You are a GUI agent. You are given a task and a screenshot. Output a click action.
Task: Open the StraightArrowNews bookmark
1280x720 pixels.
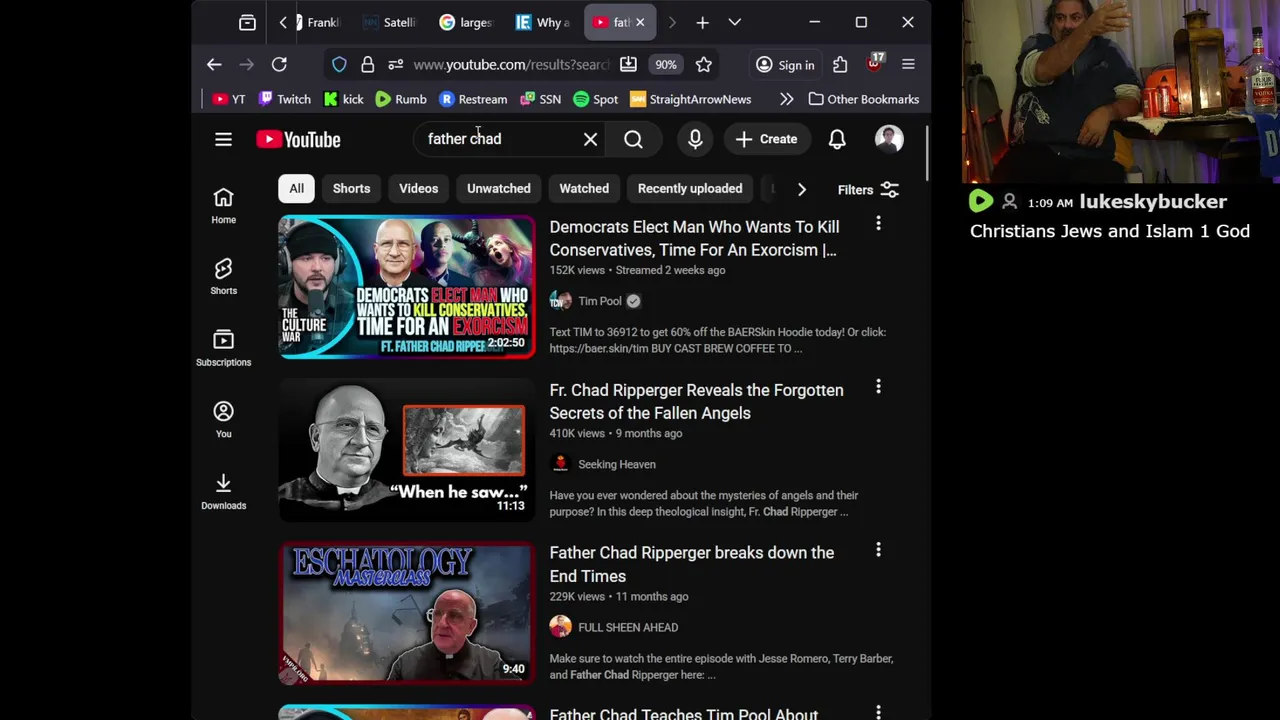tap(690, 99)
